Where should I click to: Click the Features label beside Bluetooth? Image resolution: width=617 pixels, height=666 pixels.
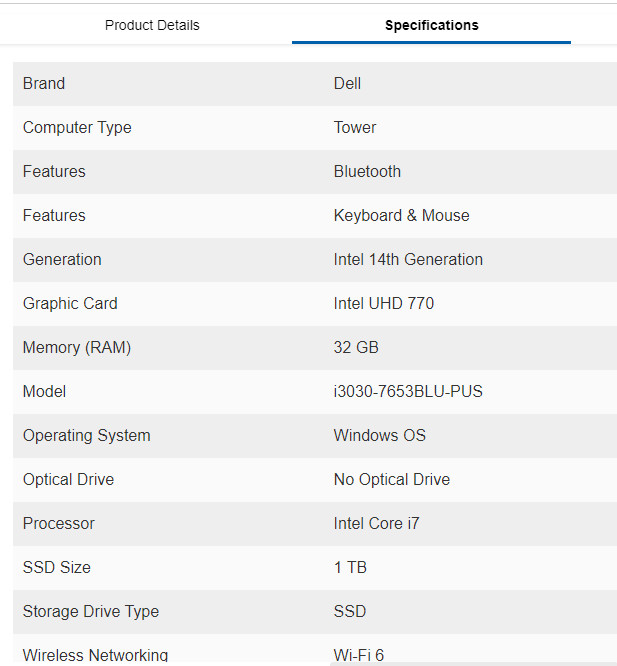[x=54, y=172]
